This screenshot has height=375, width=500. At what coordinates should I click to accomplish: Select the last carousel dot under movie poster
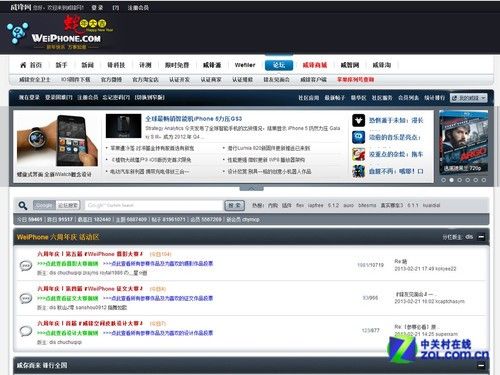click(483, 180)
